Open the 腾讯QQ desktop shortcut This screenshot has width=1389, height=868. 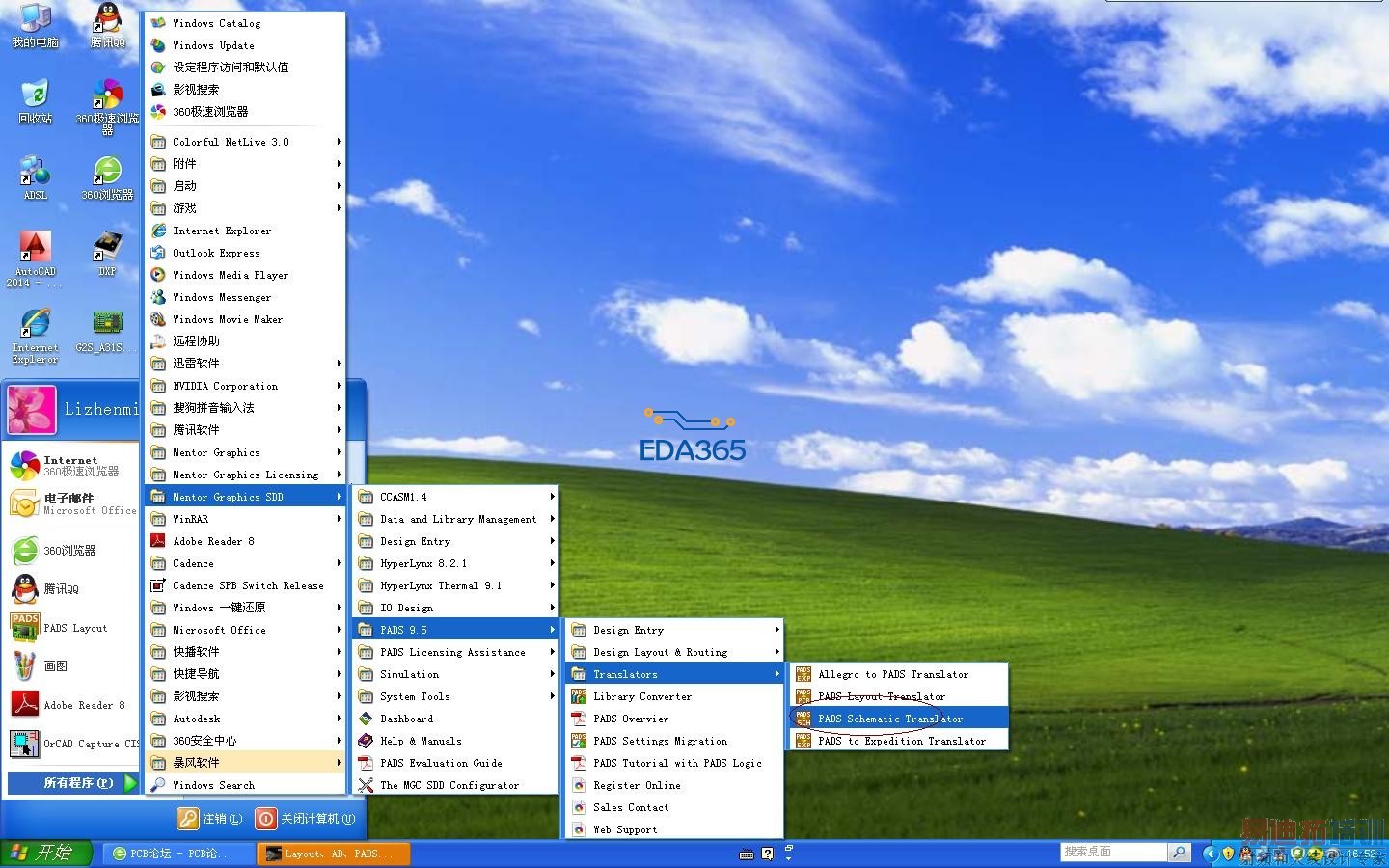point(107,24)
